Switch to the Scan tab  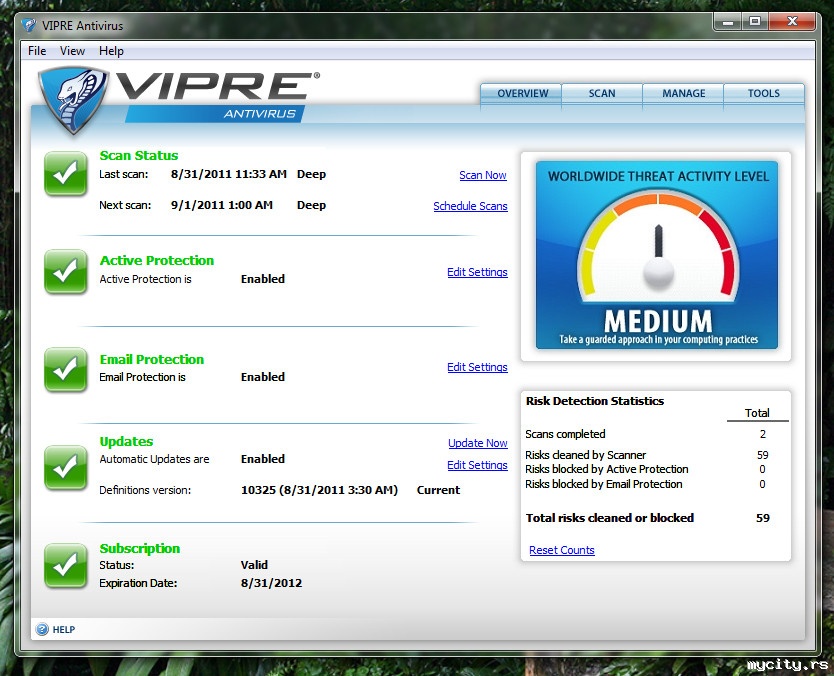(602, 94)
